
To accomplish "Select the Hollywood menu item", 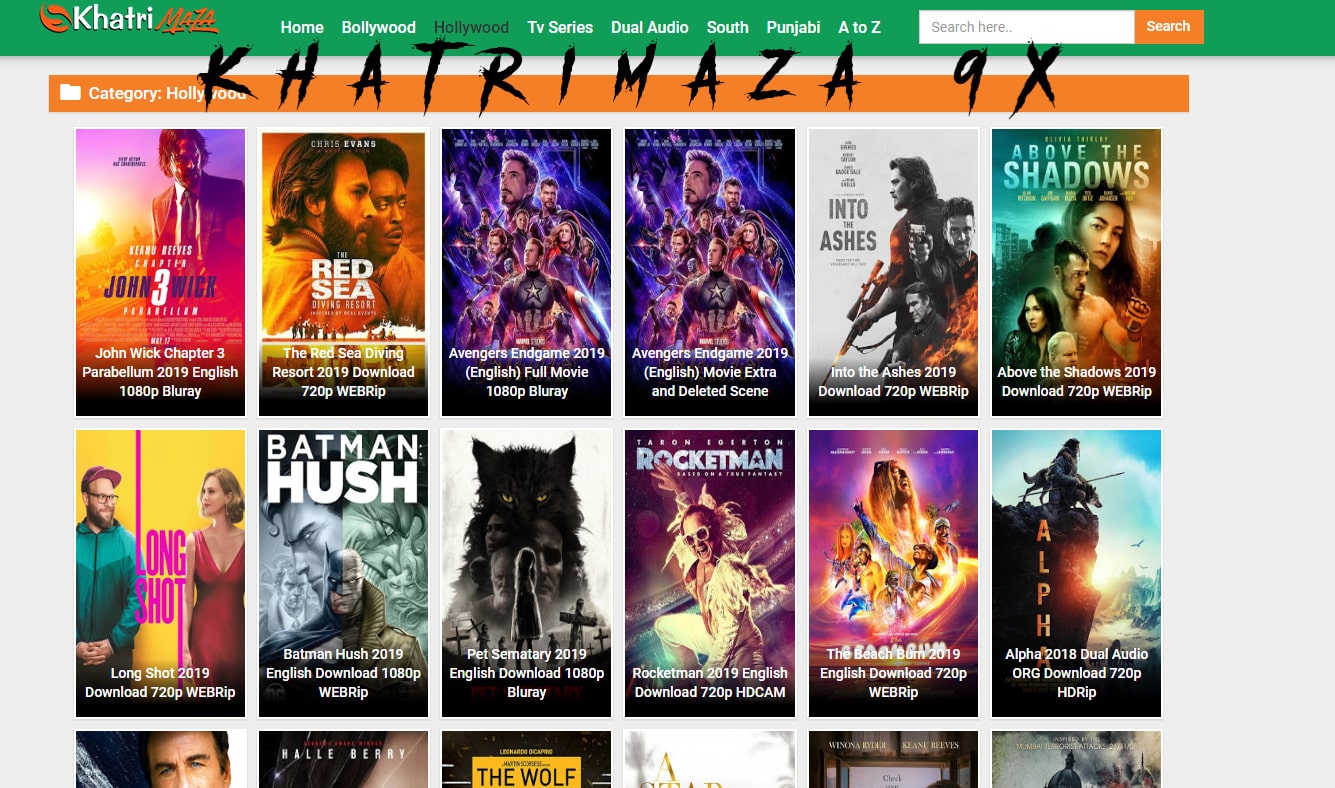I will tap(471, 27).
